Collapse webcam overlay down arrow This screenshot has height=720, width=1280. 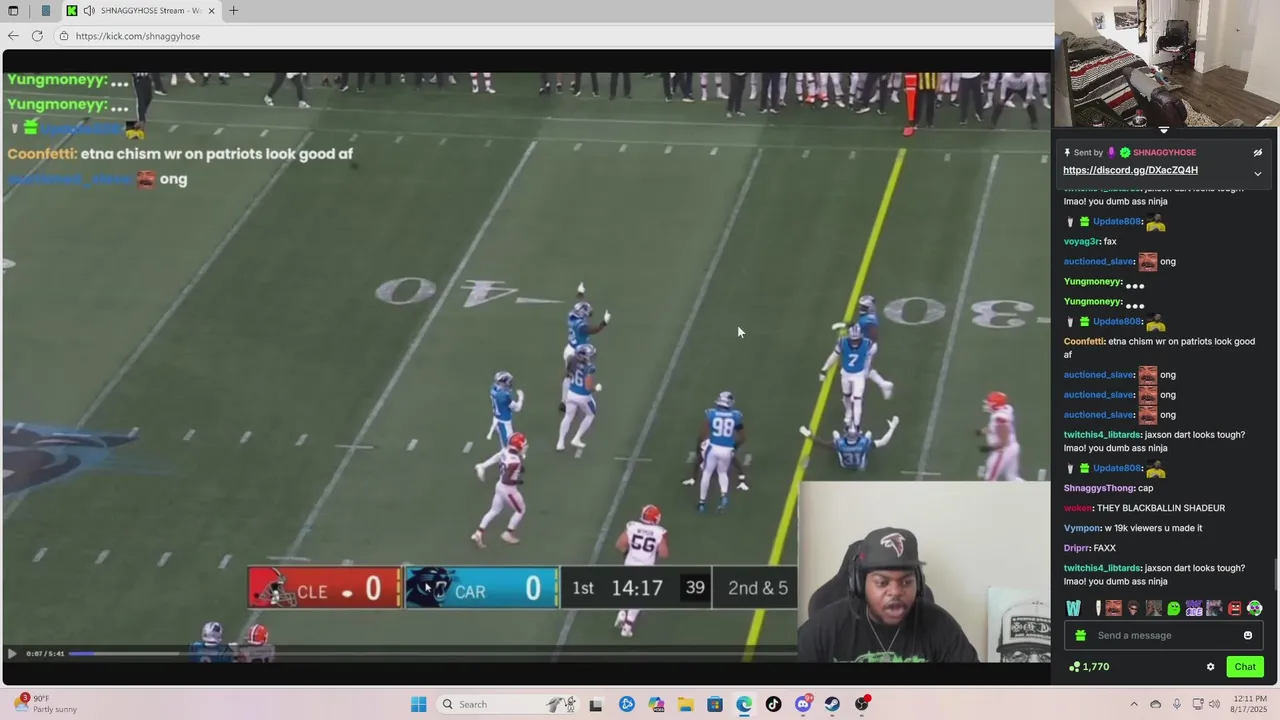1163,130
